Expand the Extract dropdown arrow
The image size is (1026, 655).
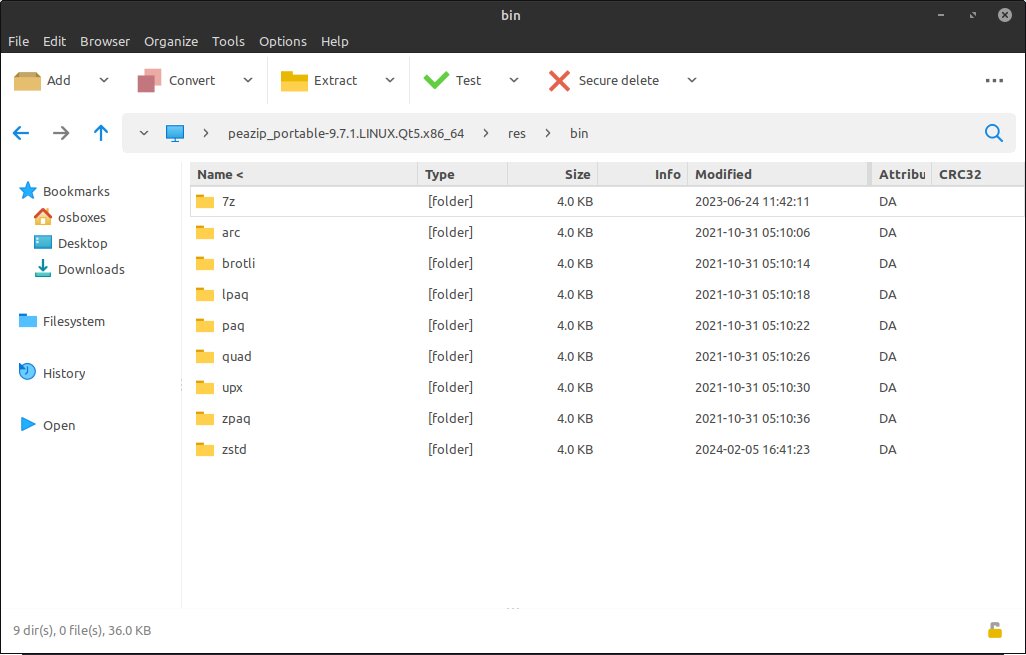coord(390,80)
